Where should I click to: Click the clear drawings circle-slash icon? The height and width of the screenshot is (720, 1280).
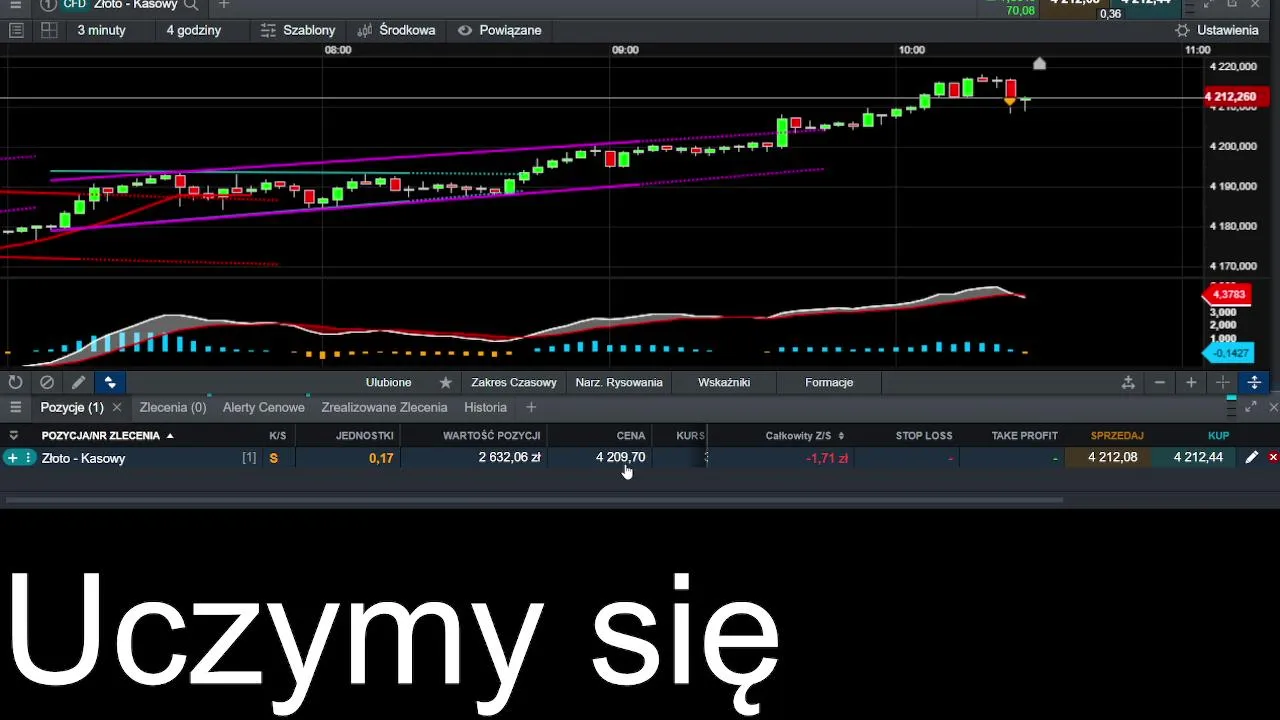(x=47, y=382)
